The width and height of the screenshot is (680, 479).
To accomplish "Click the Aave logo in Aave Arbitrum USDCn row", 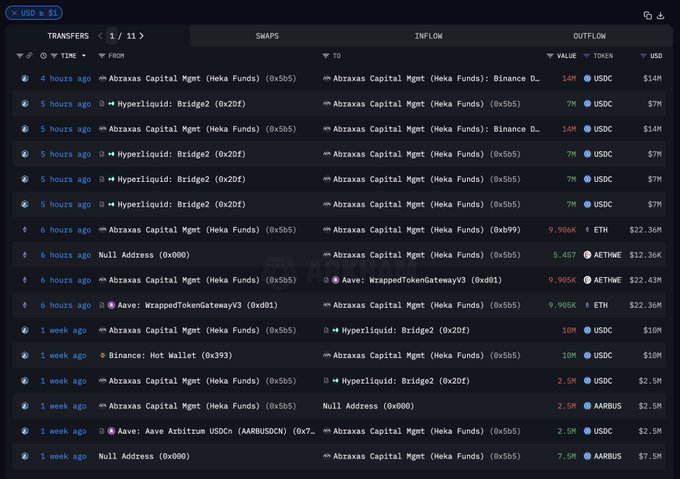I will (111, 431).
